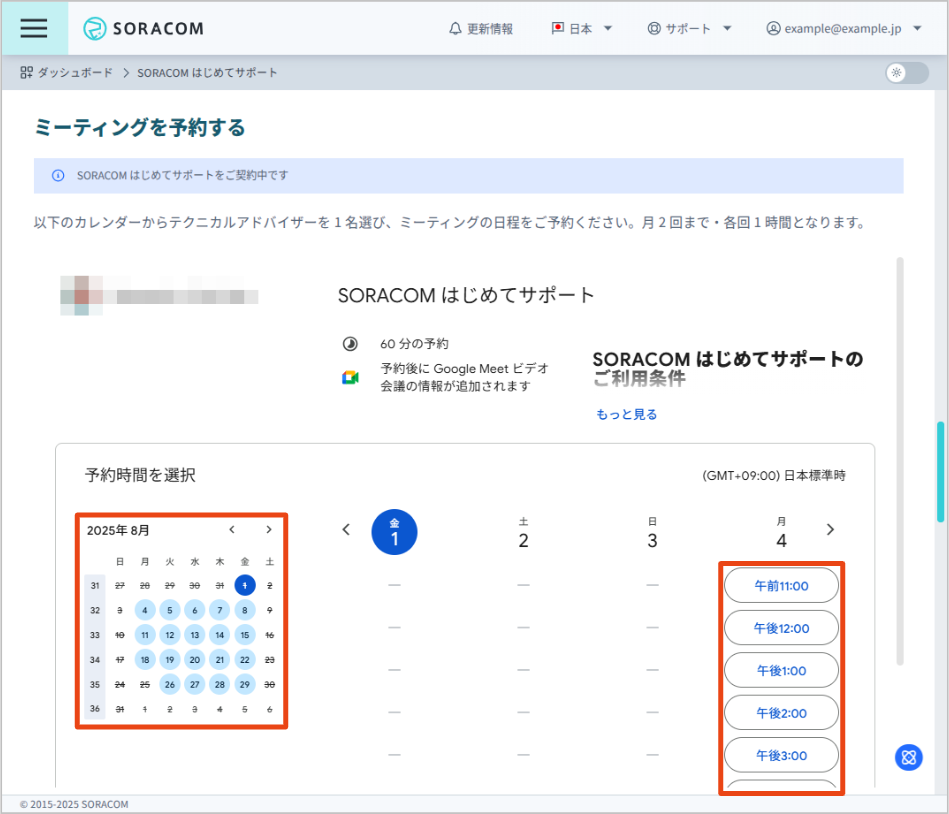This screenshot has height=814, width=949.
Task: Select Friday 1 in the day header
Action: point(395,532)
